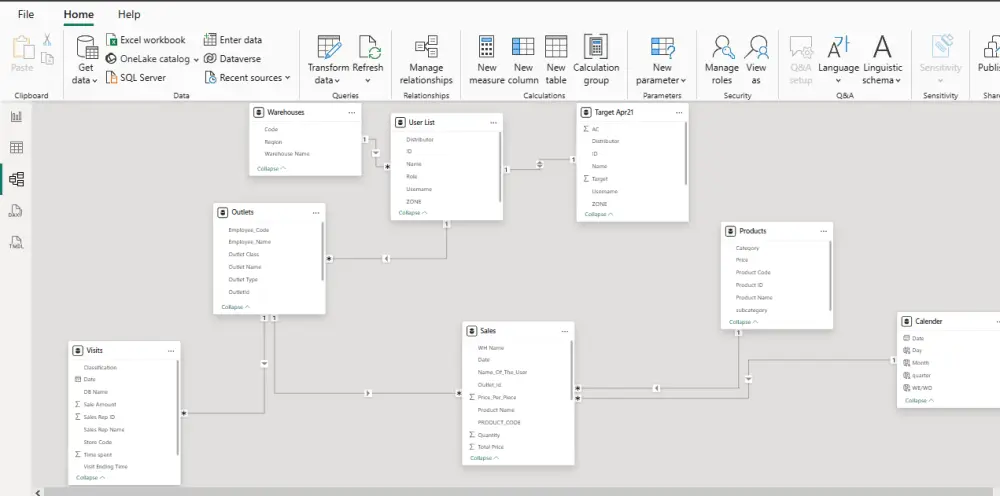Open more options for Target Apr21 table

click(679, 112)
